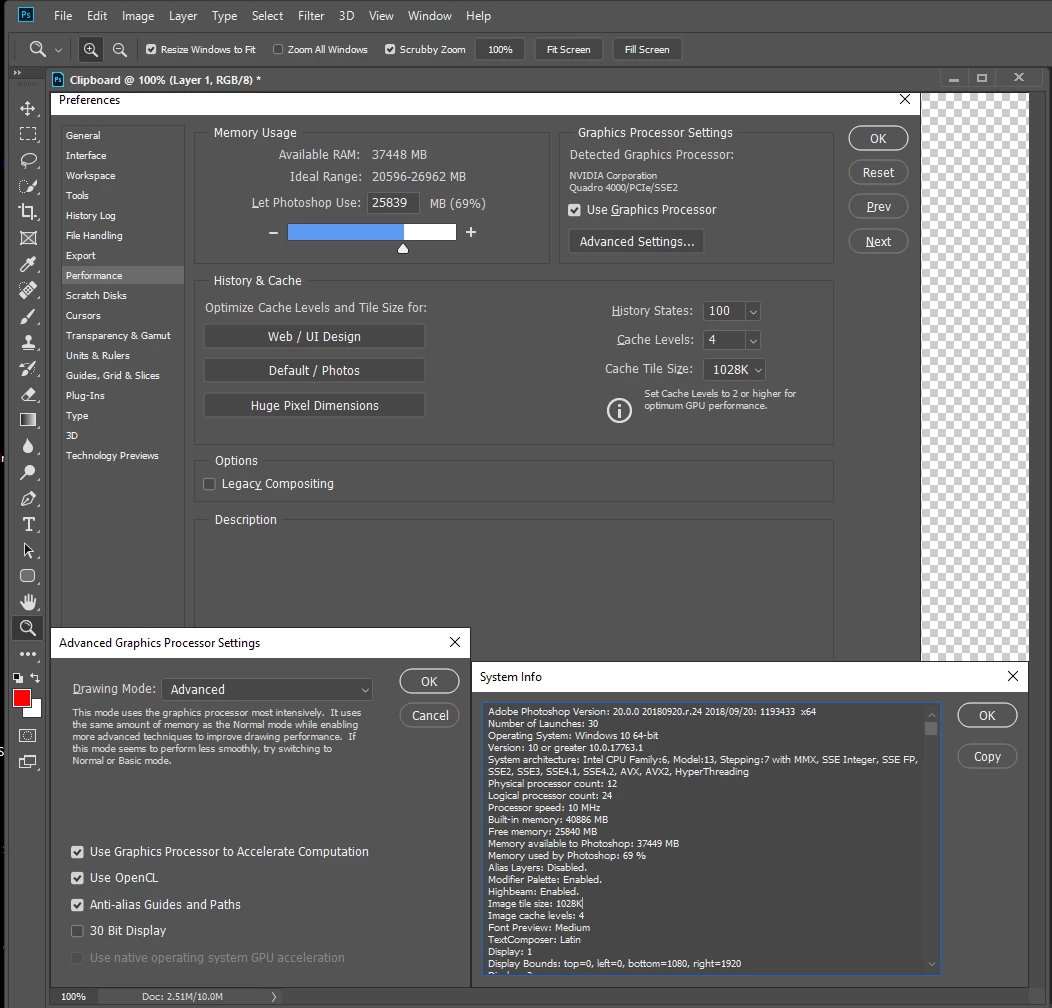This screenshot has height=1008, width=1052.
Task: Open the History States dropdown
Action: click(x=753, y=311)
